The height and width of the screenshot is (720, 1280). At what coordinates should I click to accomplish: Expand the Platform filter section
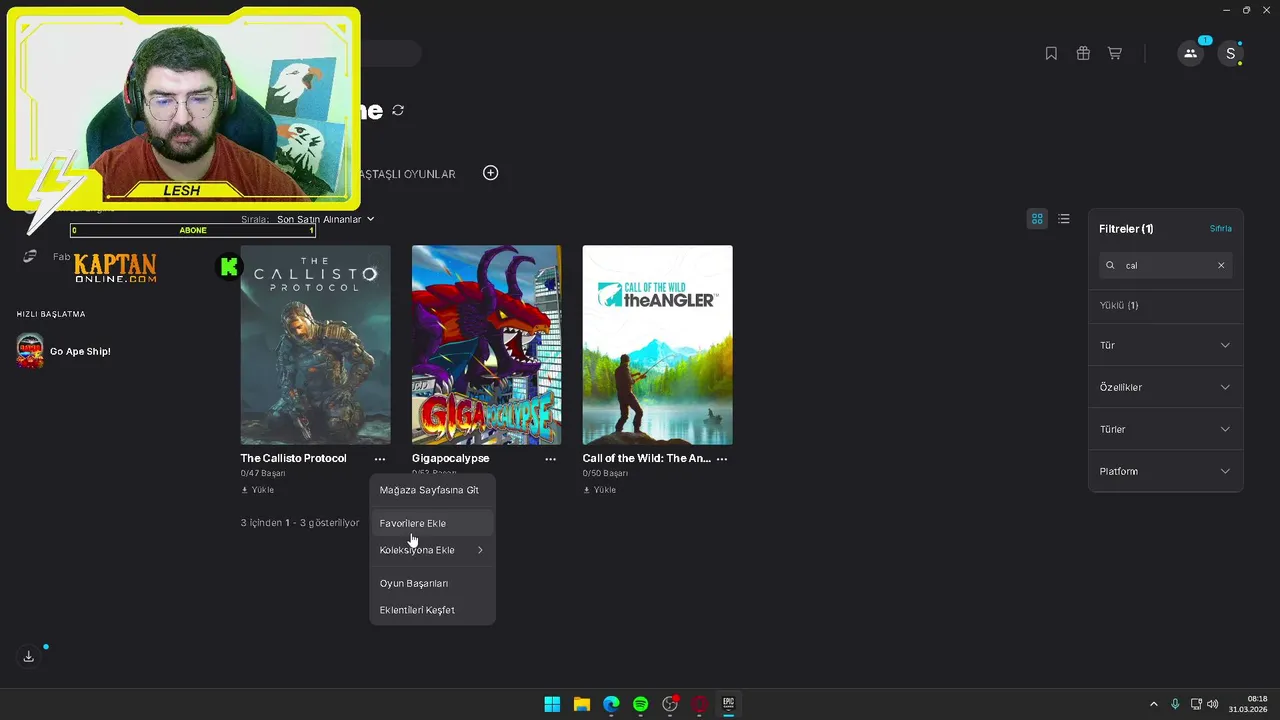coord(1166,471)
